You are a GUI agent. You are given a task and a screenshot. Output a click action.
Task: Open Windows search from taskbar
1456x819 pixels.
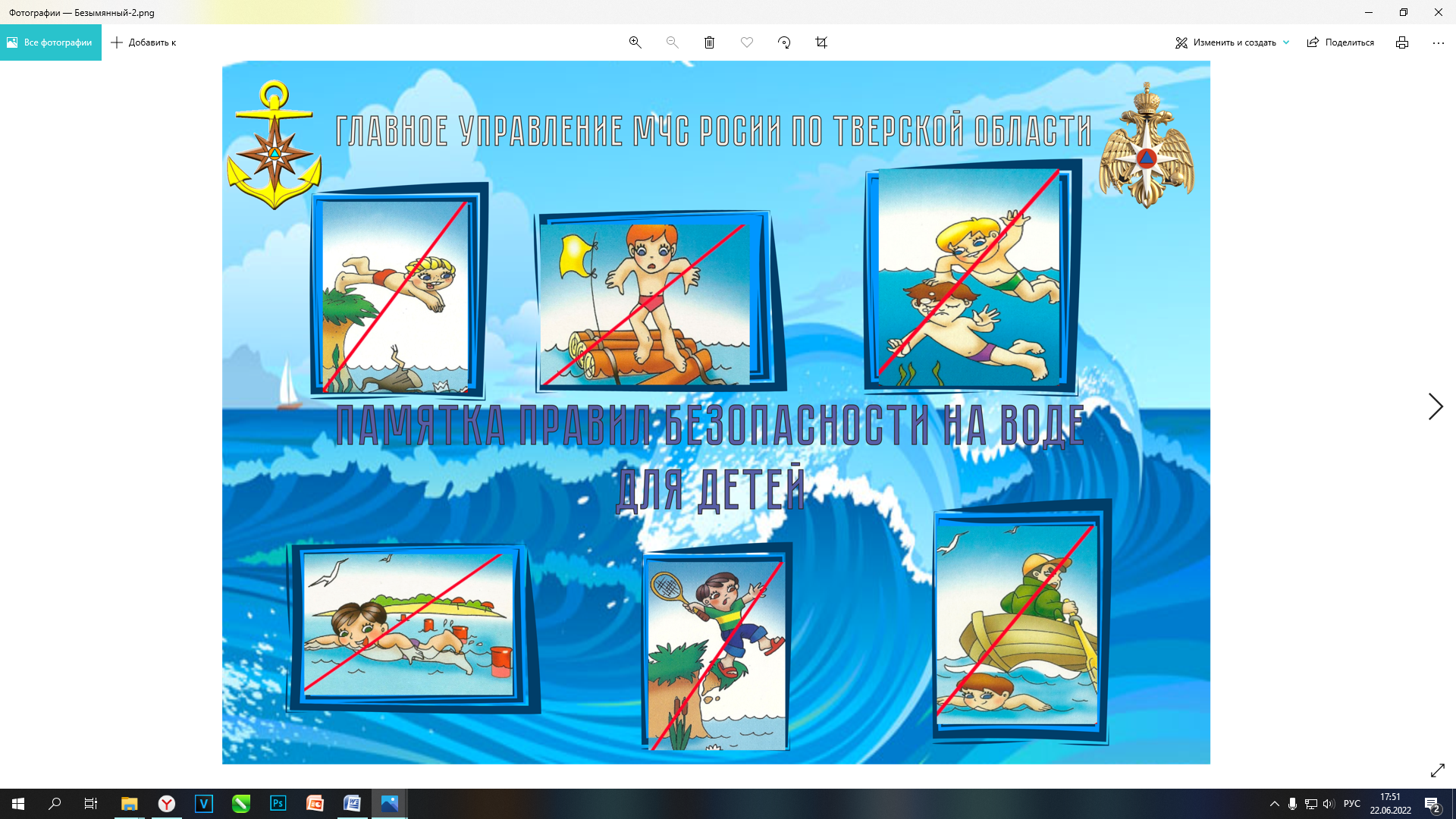tap(55, 804)
